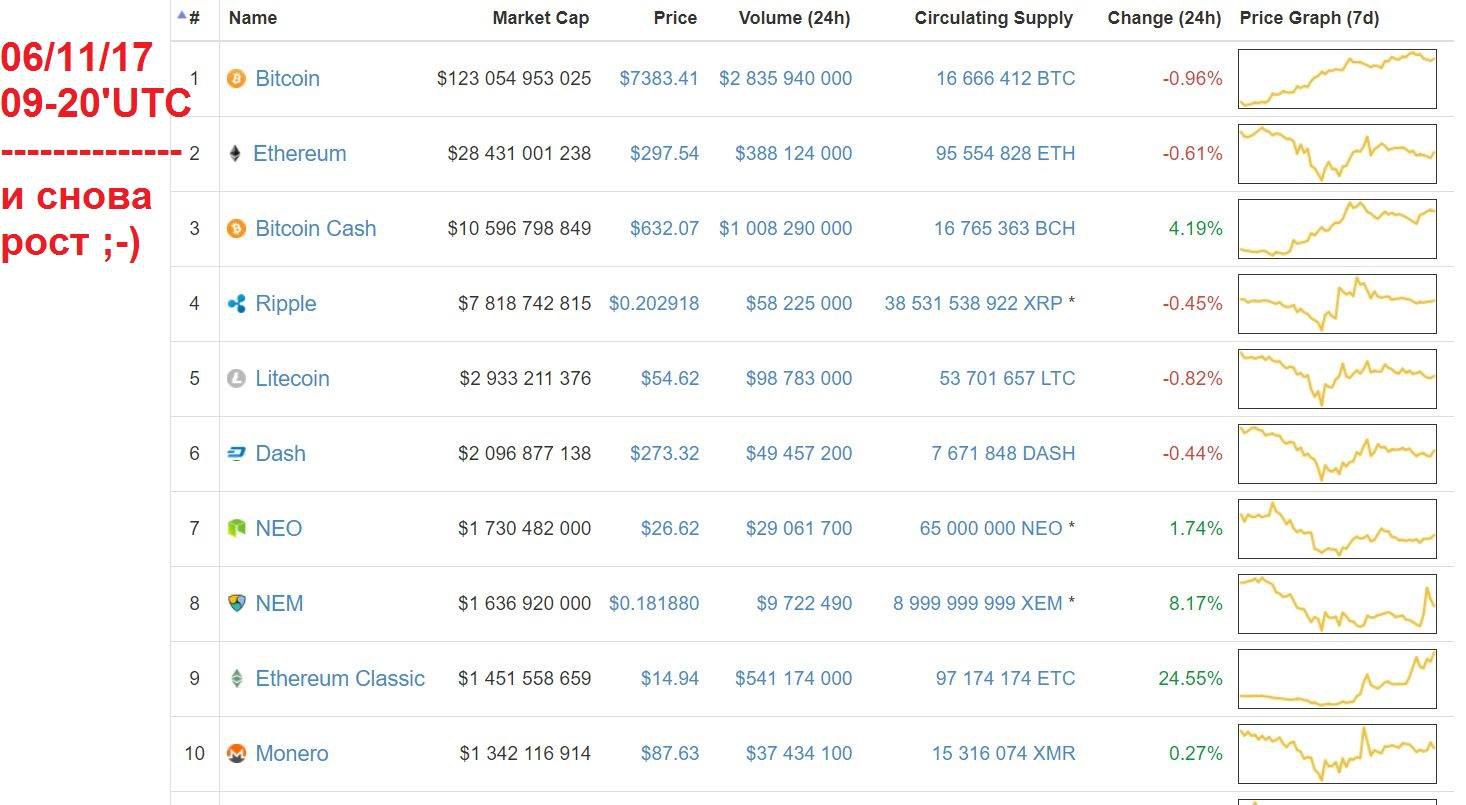Screen dimensions: 1466x805
Task: Click the Monero logo icon
Action: click(x=236, y=753)
